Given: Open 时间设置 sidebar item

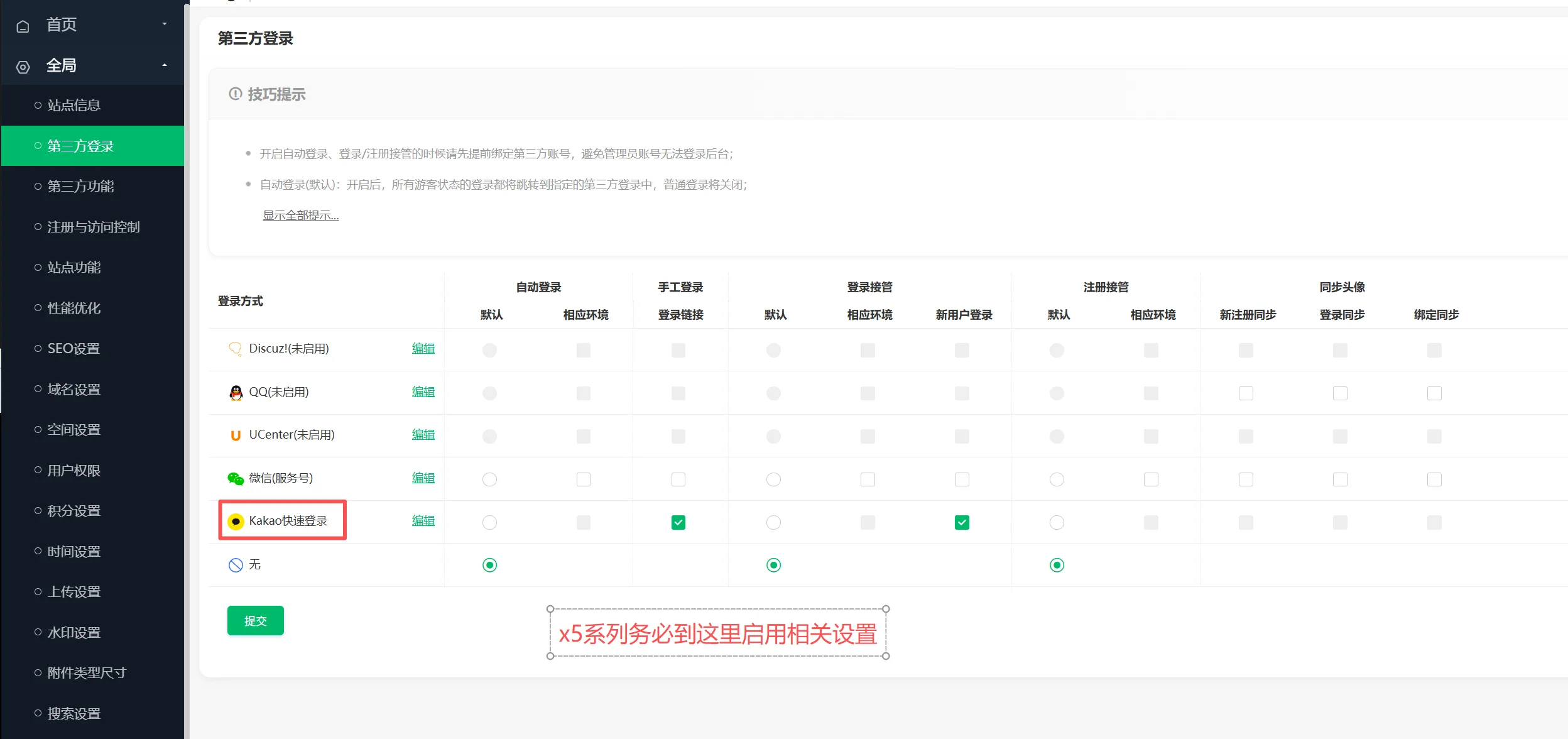Looking at the screenshot, I should point(92,551).
